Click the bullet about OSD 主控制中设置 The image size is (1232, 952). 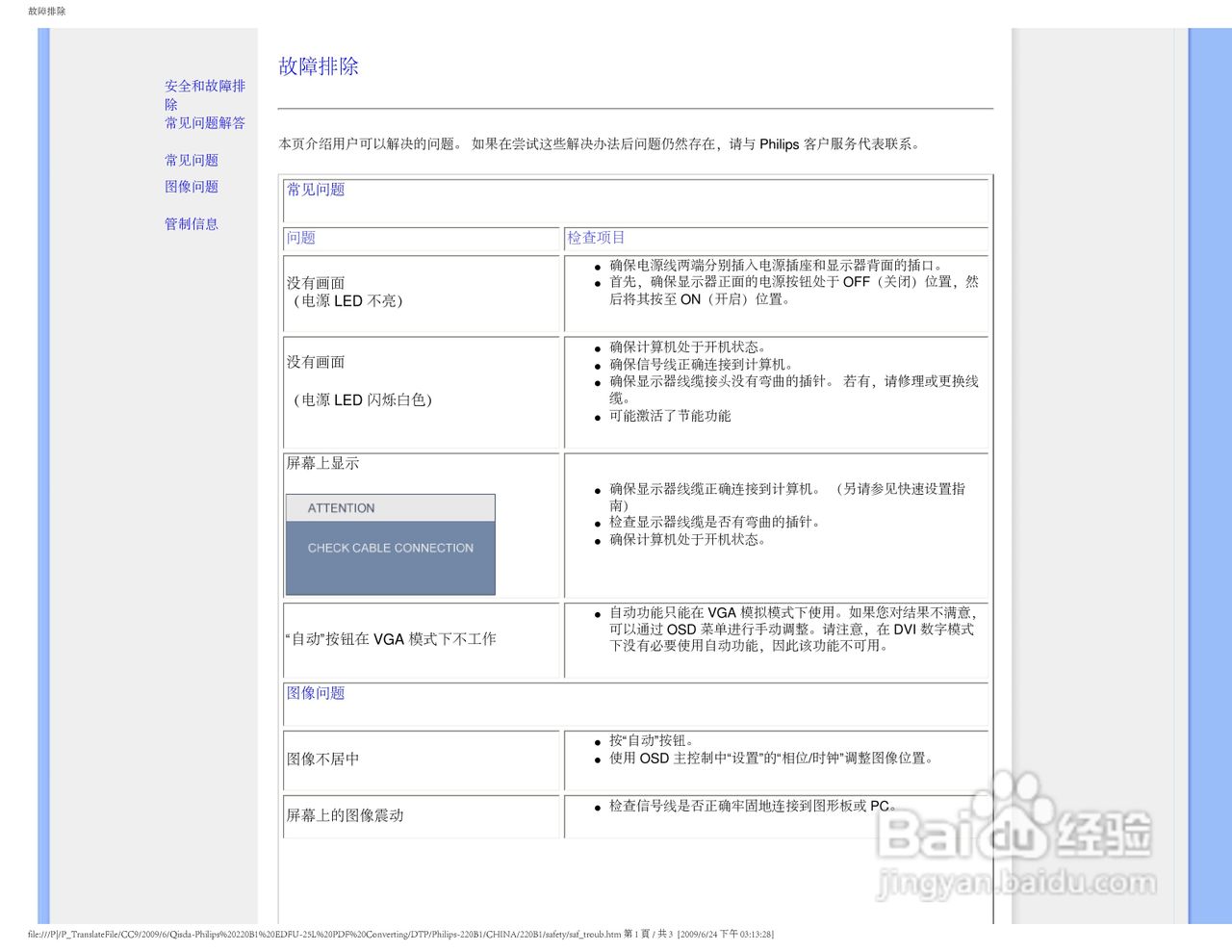771,759
